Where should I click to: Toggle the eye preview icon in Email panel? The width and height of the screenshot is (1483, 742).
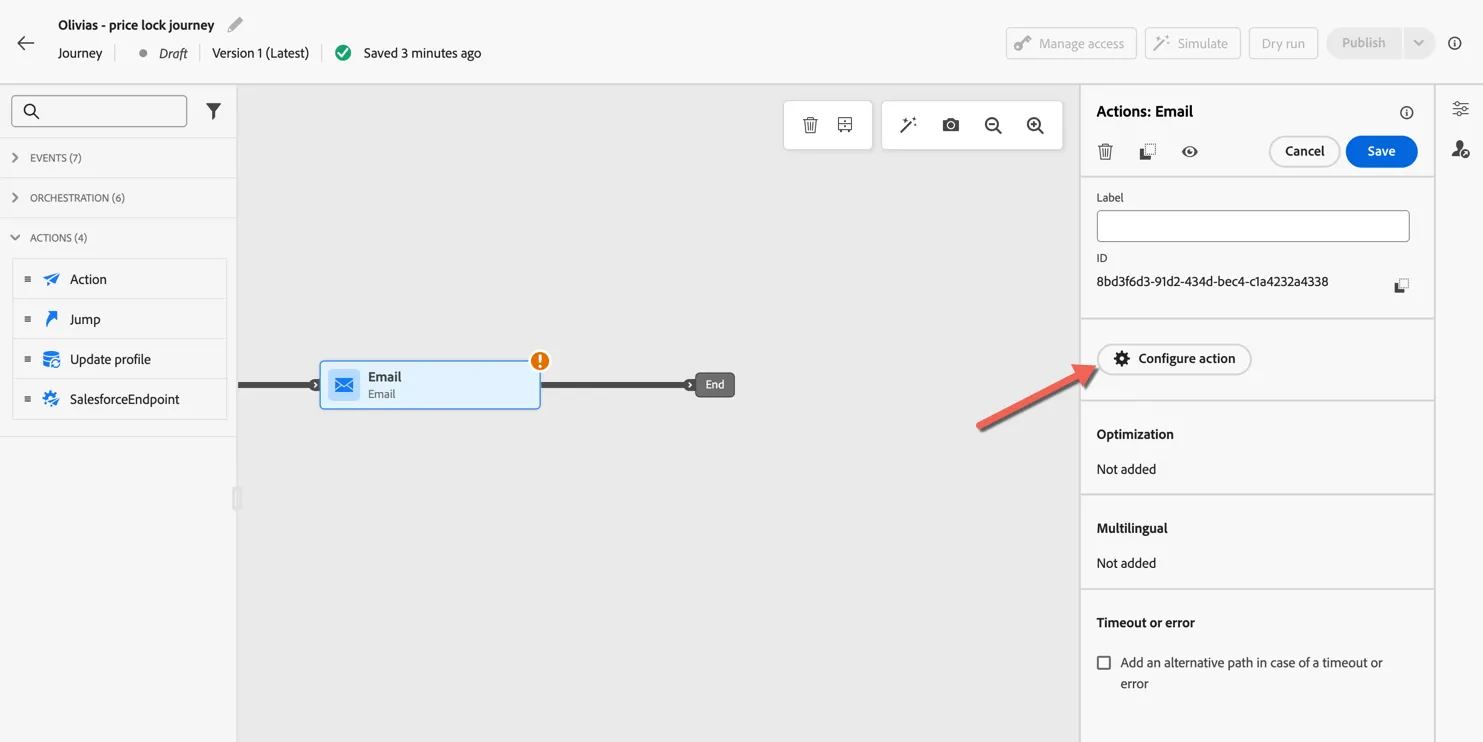(1190, 152)
